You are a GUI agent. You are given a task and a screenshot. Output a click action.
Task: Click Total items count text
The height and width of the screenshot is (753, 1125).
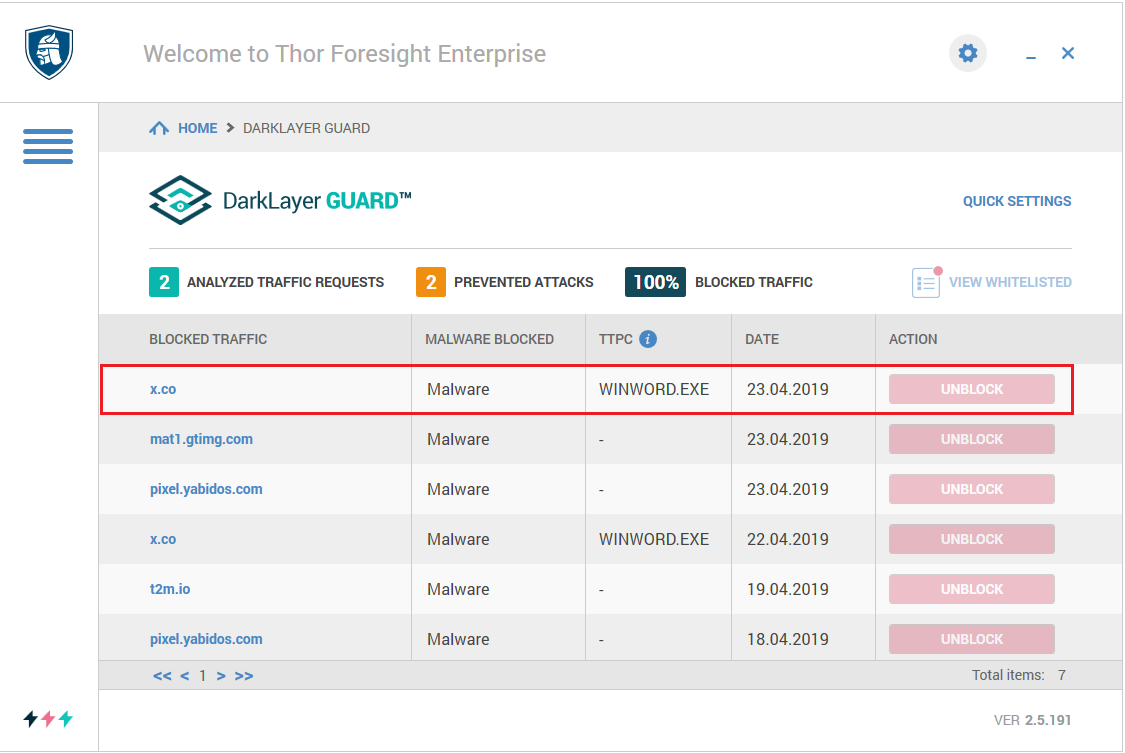click(x=1019, y=675)
